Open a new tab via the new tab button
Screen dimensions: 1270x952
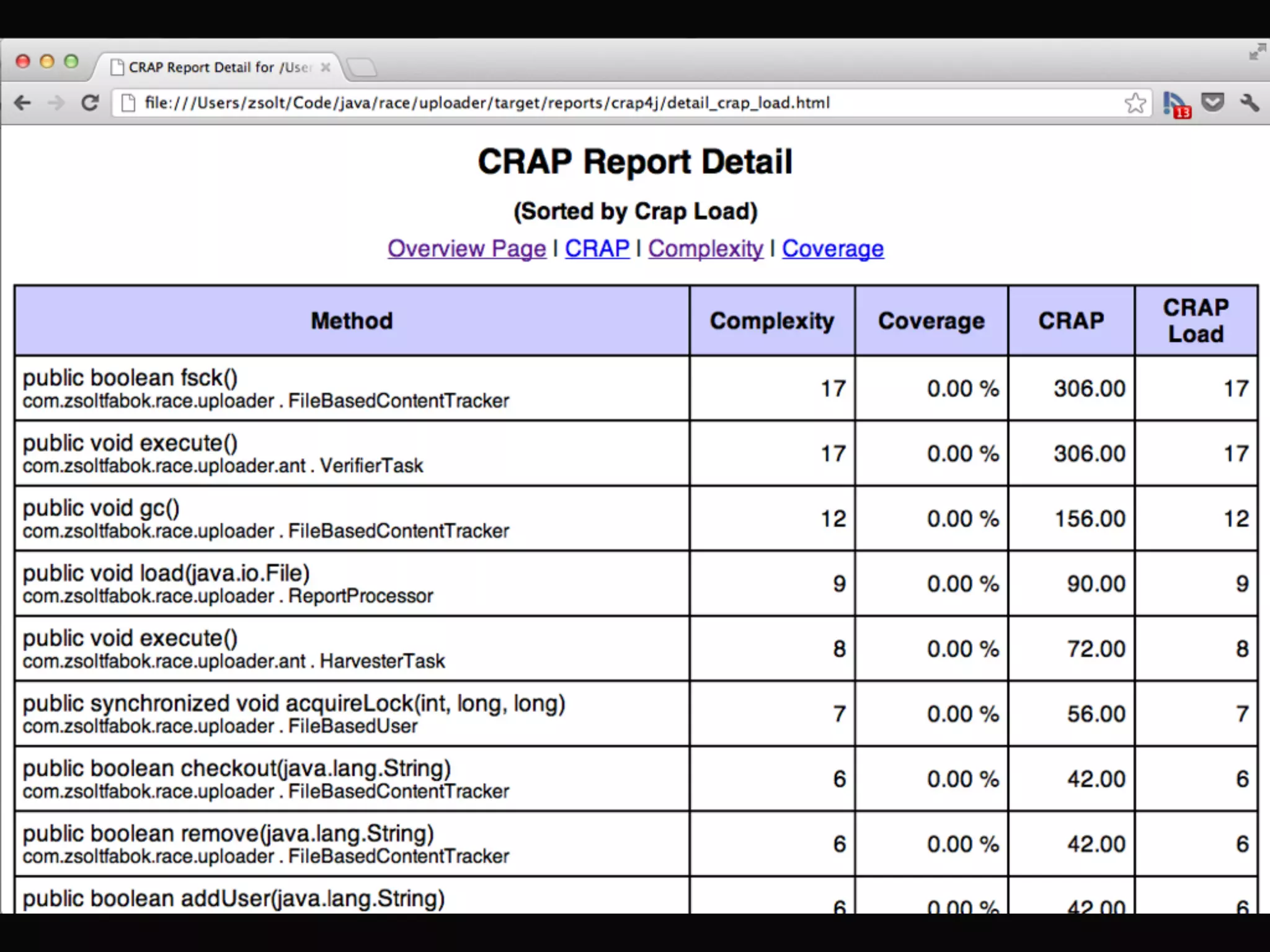coord(362,68)
